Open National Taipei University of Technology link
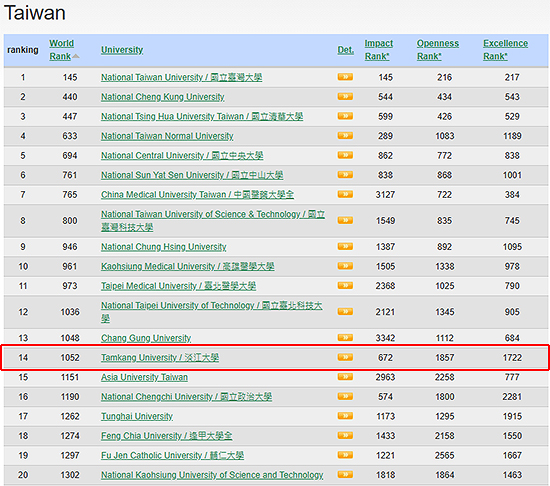 (x=212, y=312)
